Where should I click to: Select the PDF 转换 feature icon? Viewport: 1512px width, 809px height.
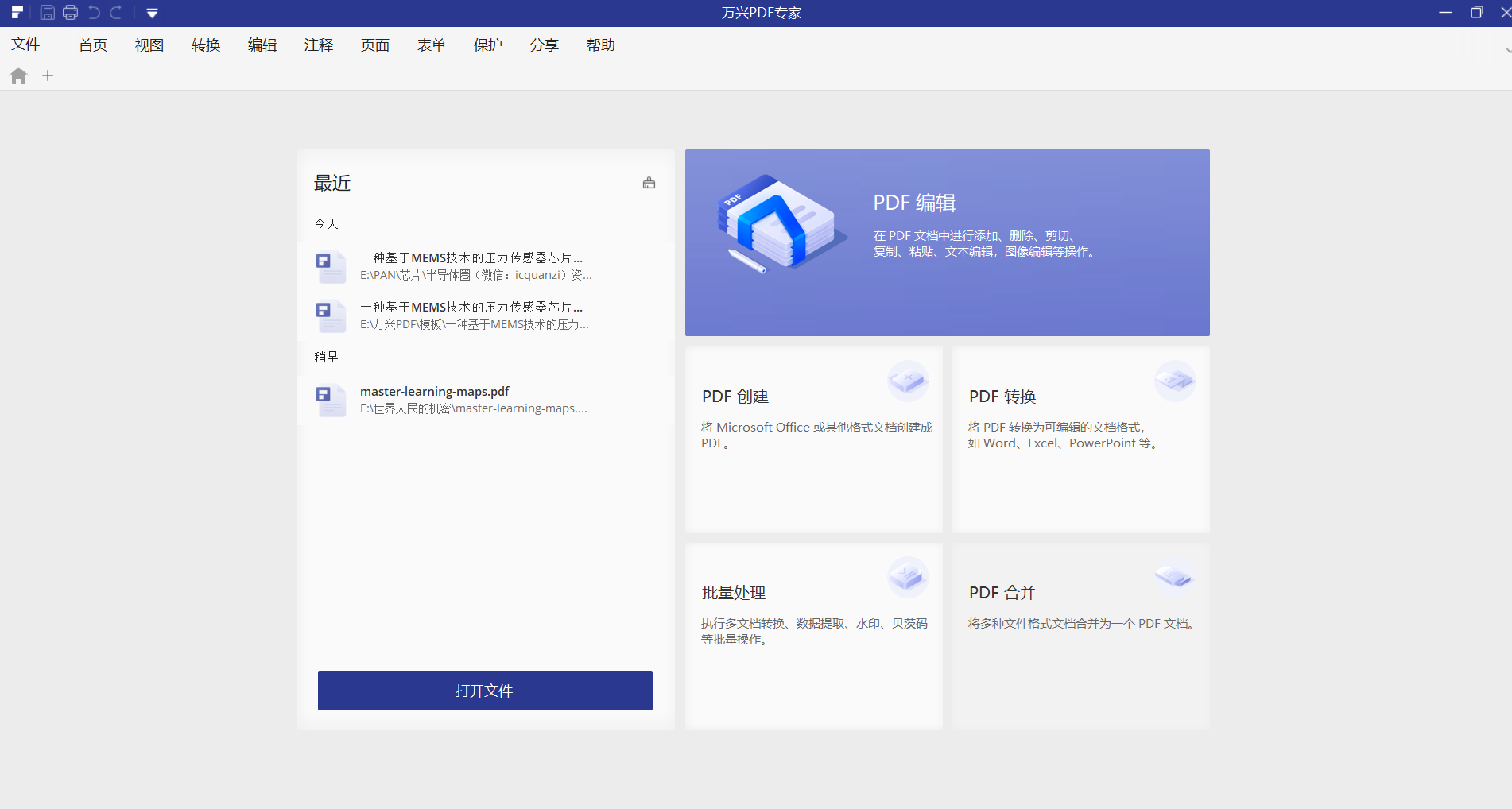coord(1175,381)
